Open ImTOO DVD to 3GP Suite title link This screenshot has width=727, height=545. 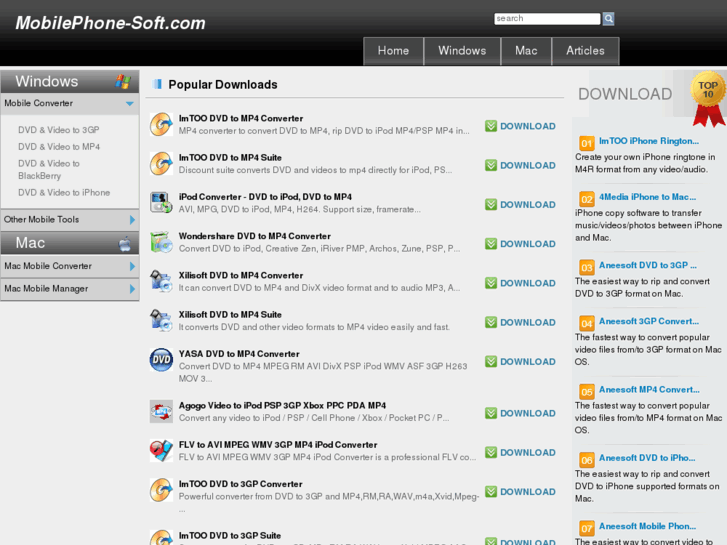(x=230, y=536)
